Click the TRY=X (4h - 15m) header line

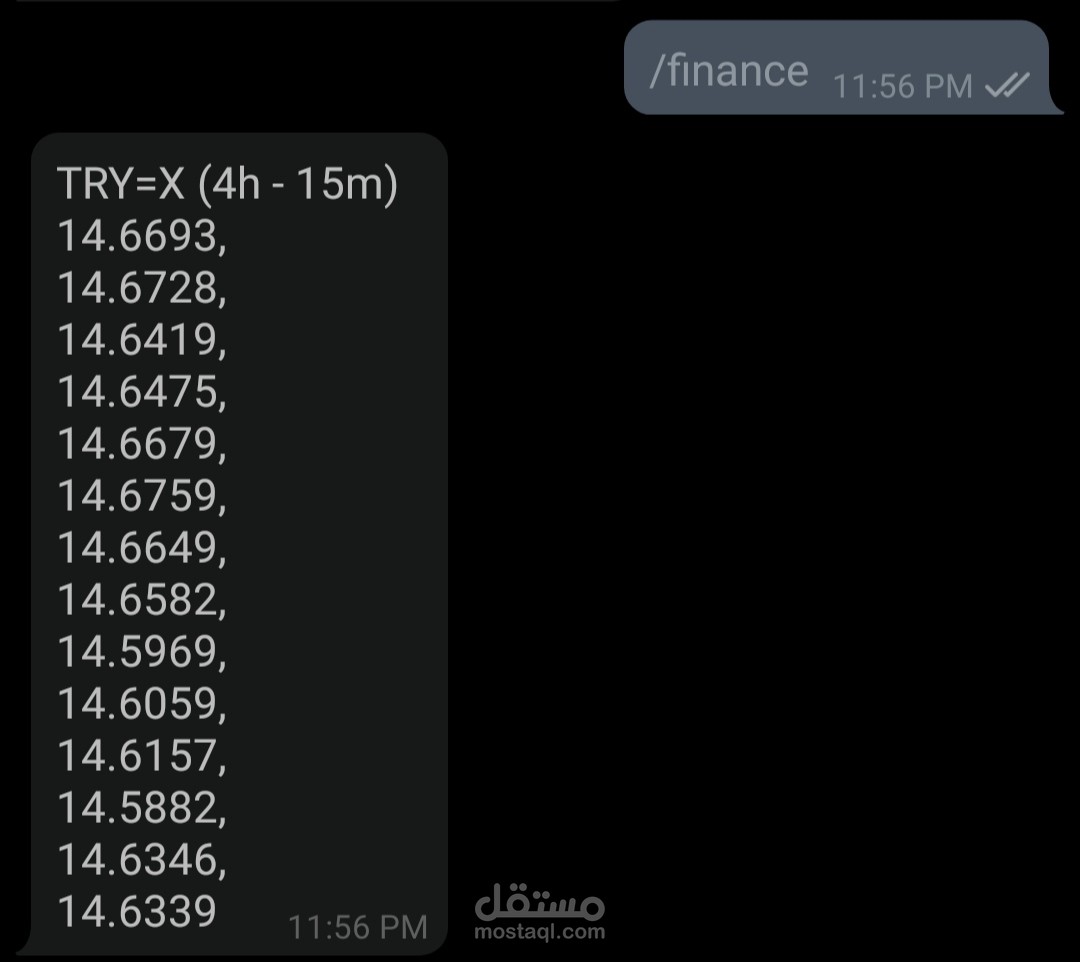[x=227, y=184]
